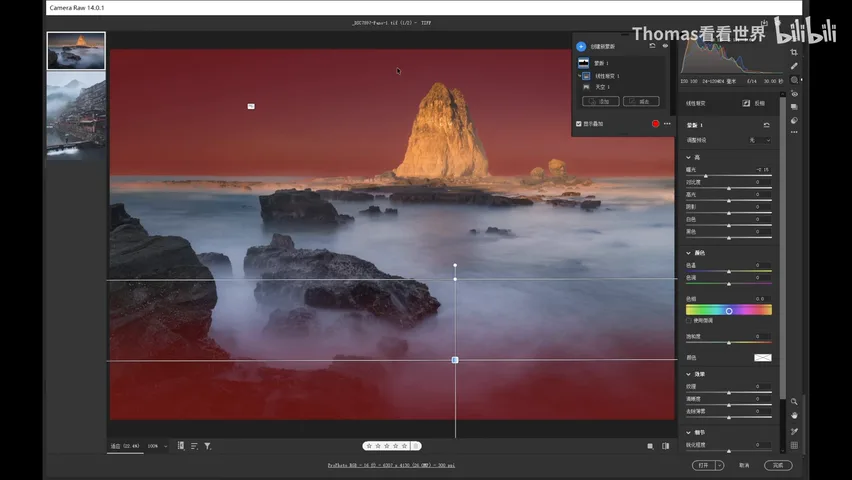Select the Crop tool icon
This screenshot has width=852, height=480.
(794, 53)
